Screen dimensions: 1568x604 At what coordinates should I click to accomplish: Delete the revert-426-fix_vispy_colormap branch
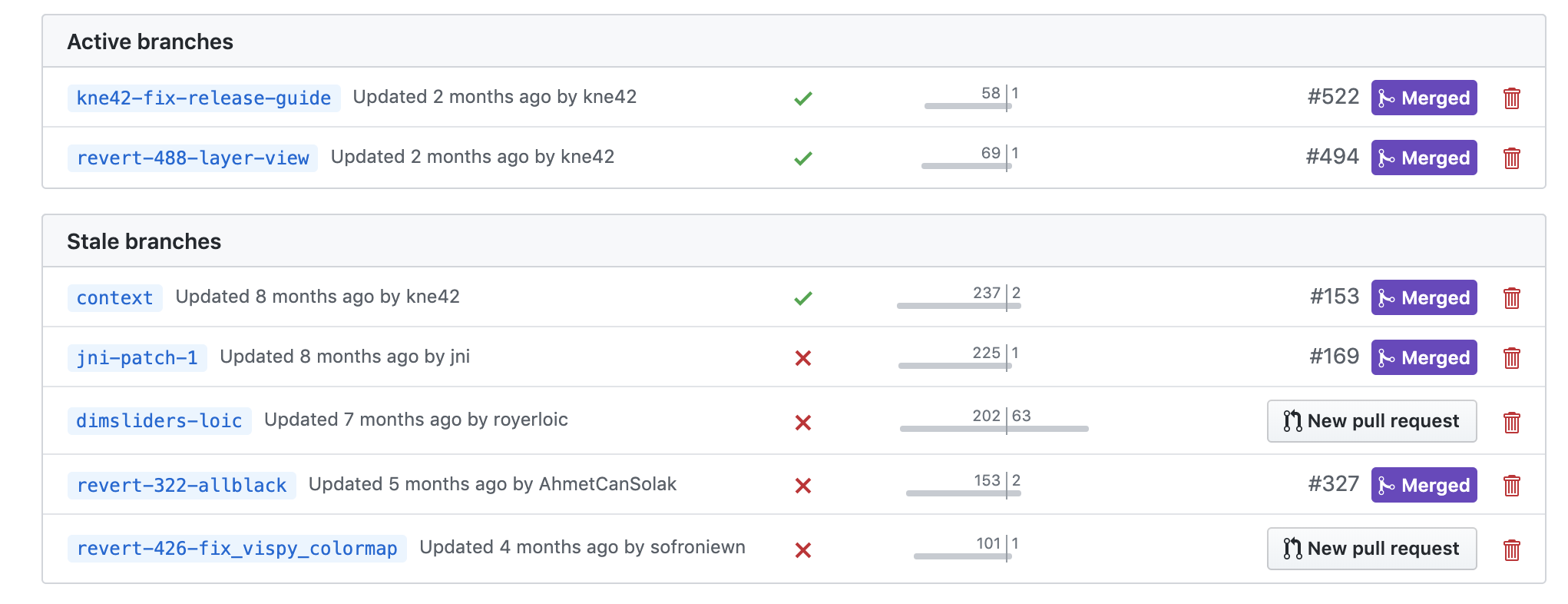pos(1512,549)
